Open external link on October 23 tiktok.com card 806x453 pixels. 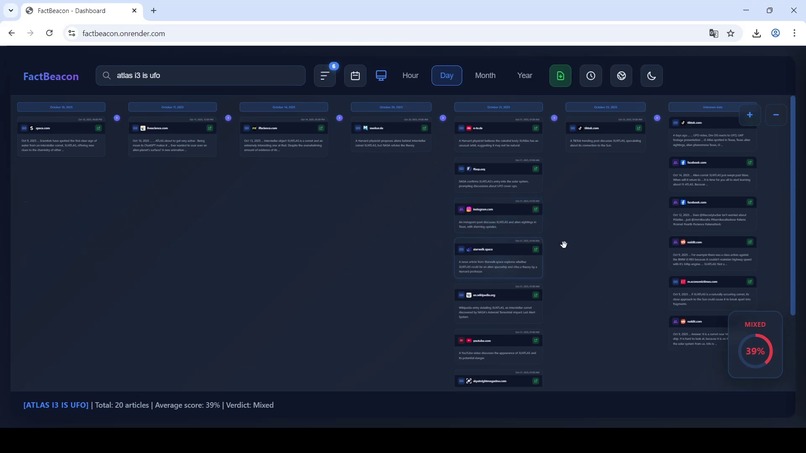[x=638, y=128]
